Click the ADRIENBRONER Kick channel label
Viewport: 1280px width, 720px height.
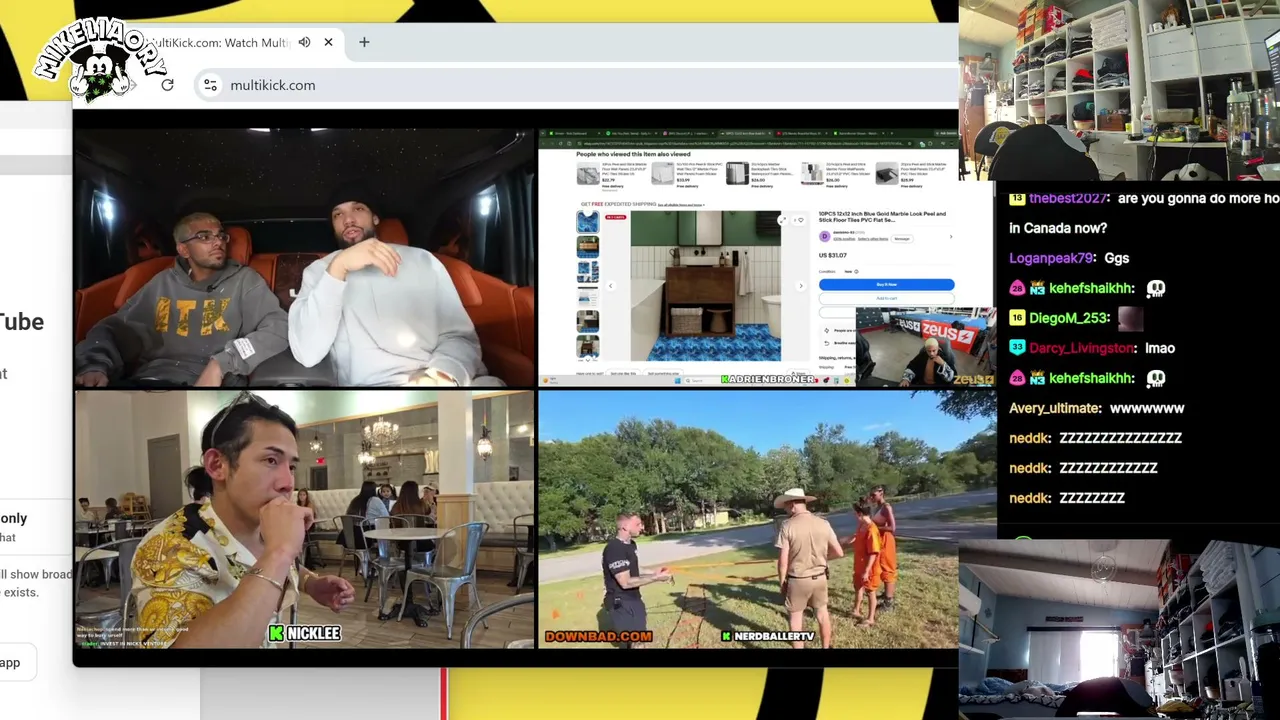(x=767, y=380)
